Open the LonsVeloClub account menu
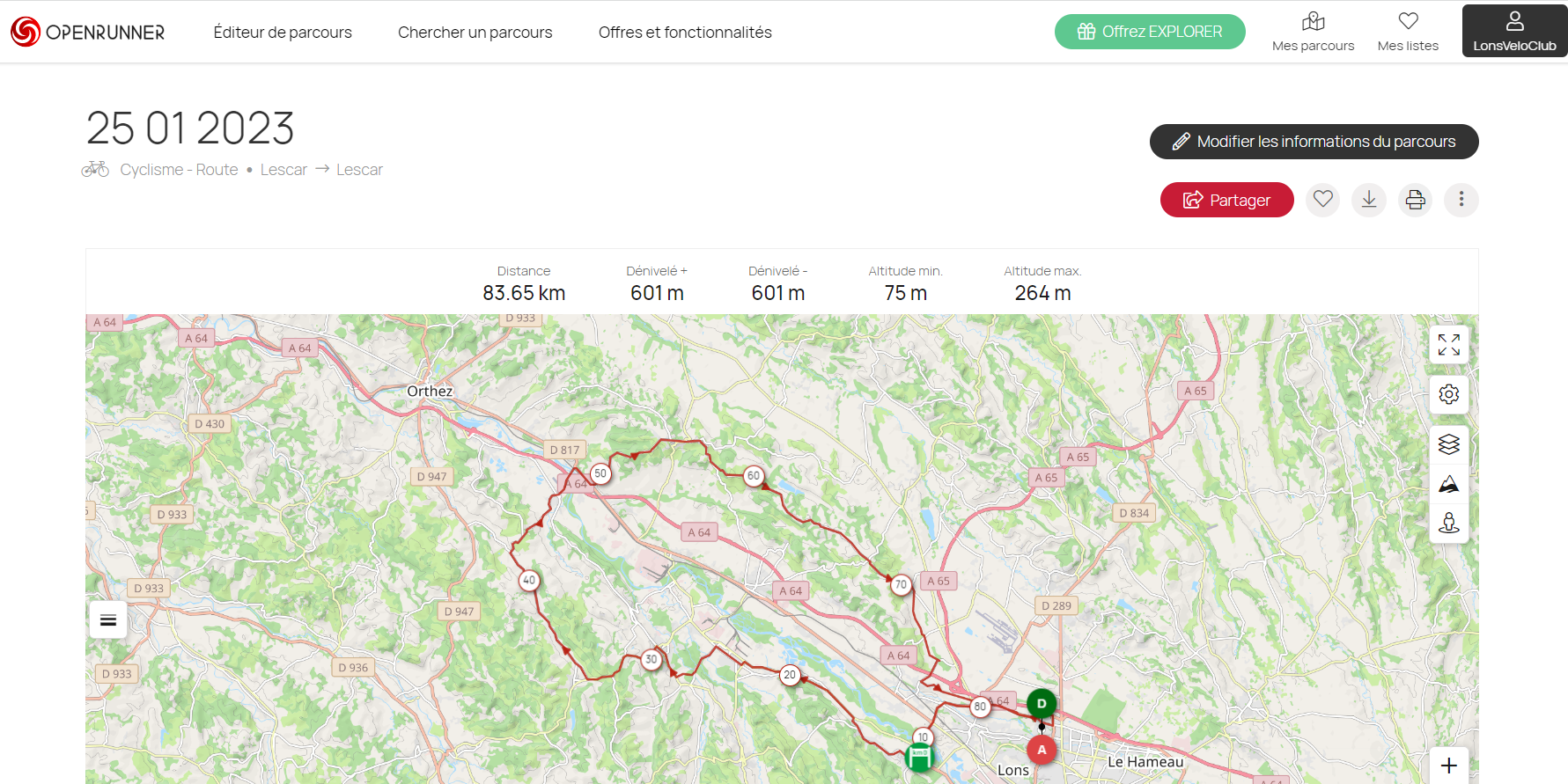 coord(1514,32)
